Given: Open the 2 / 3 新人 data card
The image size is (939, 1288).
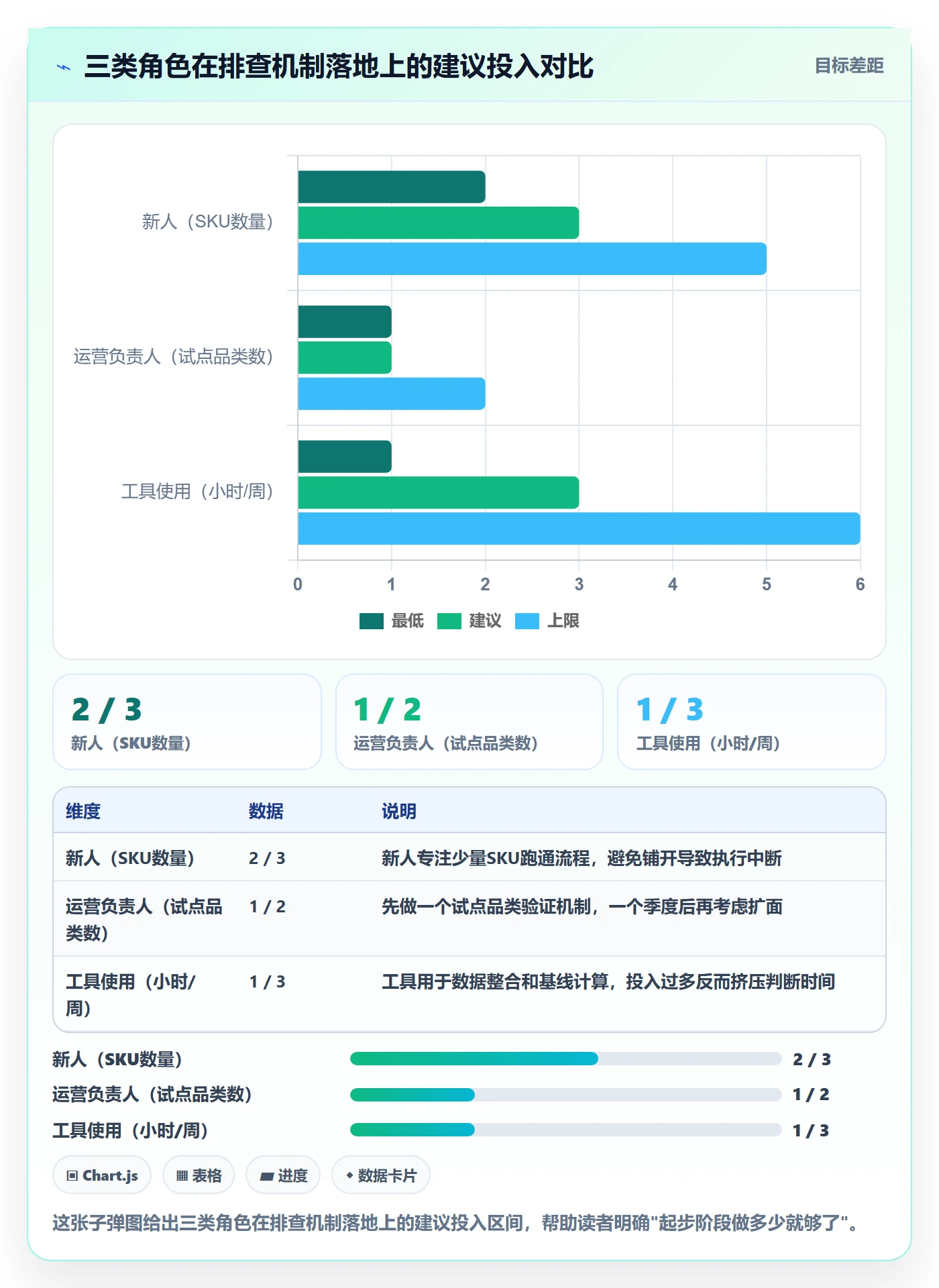Looking at the screenshot, I should [x=187, y=722].
